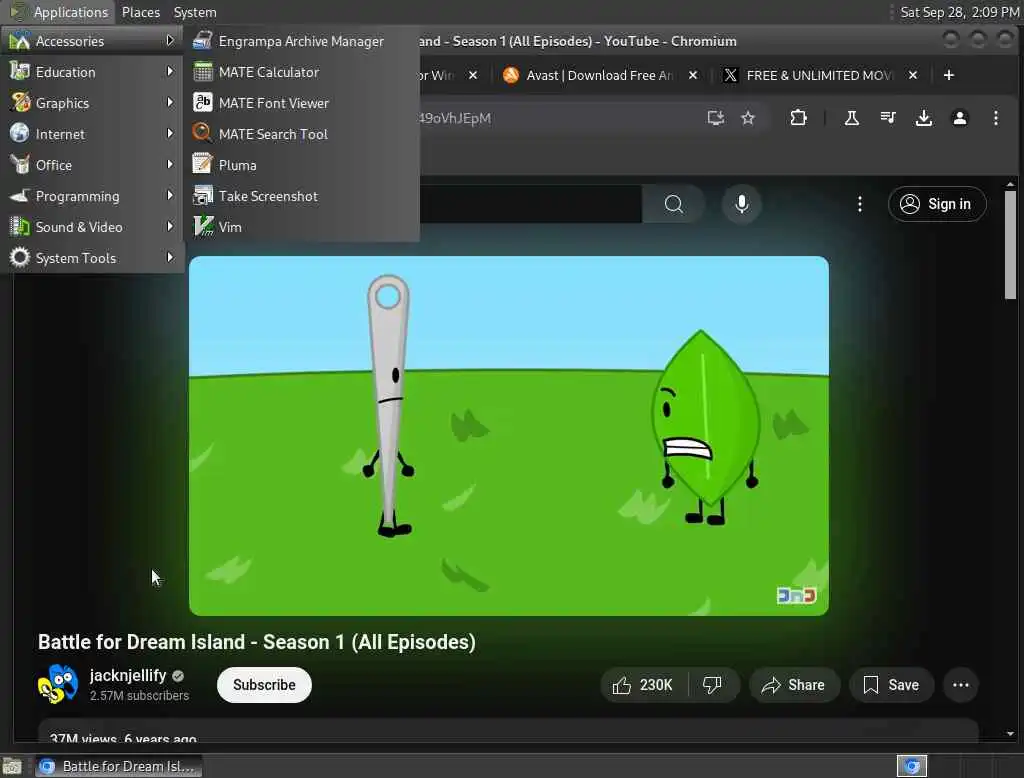1024x778 pixels.
Task: Open Chrome Labs flask icon
Action: coord(852,118)
